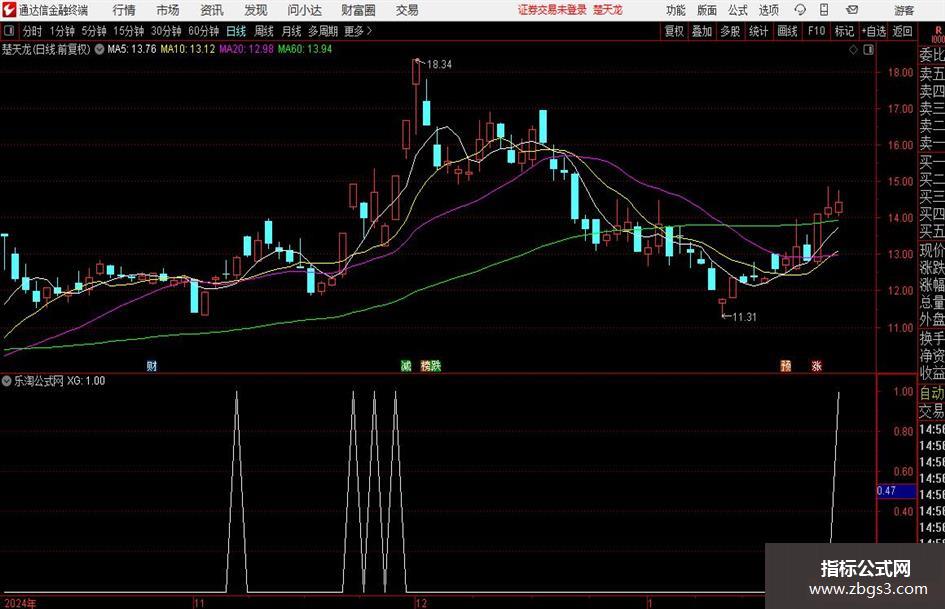
Task: Click the 预 event marker
Action: 786,366
